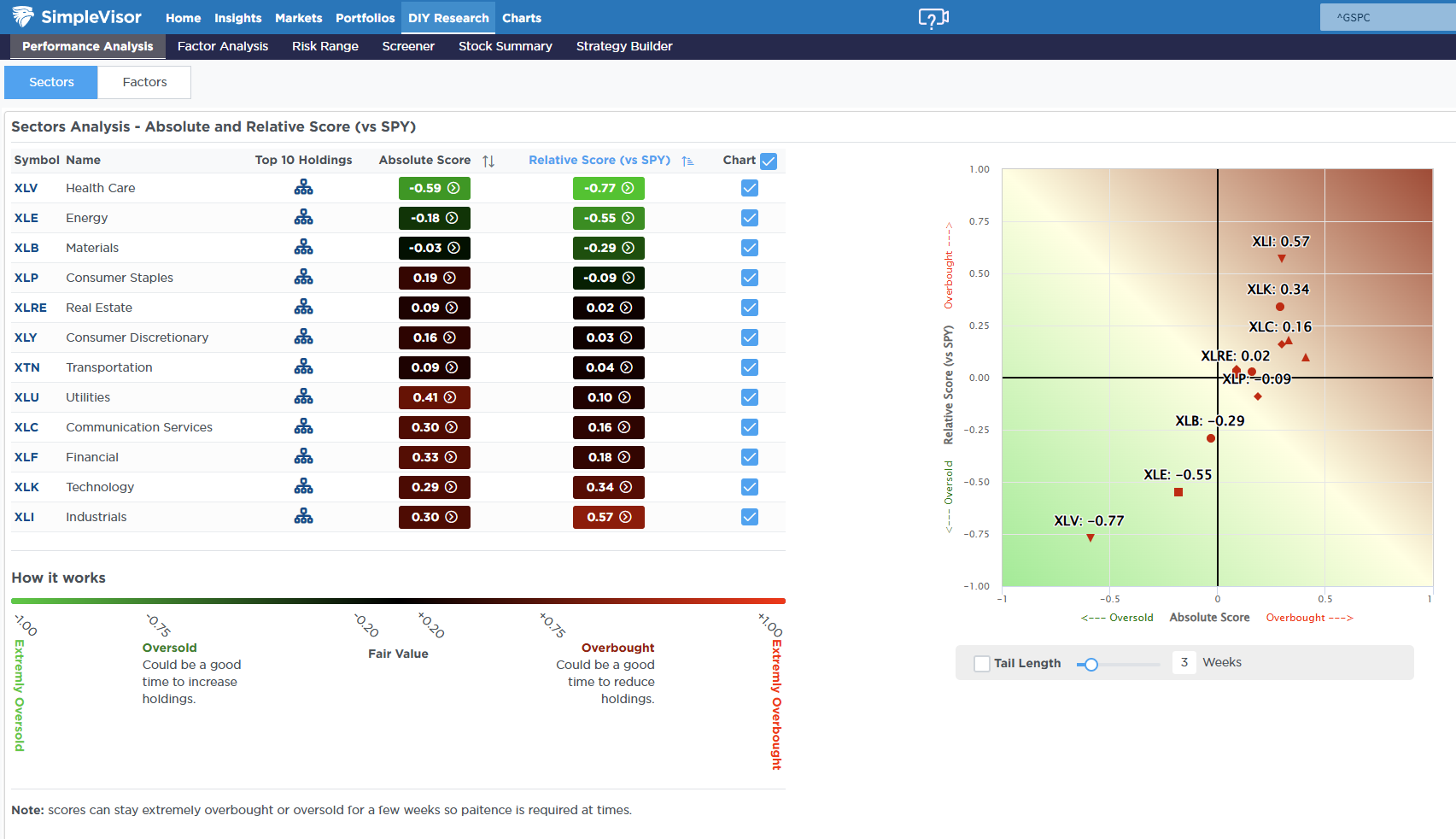Toggle the Chart select-all checkbox
Viewport: 1456px width, 839px height.
tap(769, 161)
